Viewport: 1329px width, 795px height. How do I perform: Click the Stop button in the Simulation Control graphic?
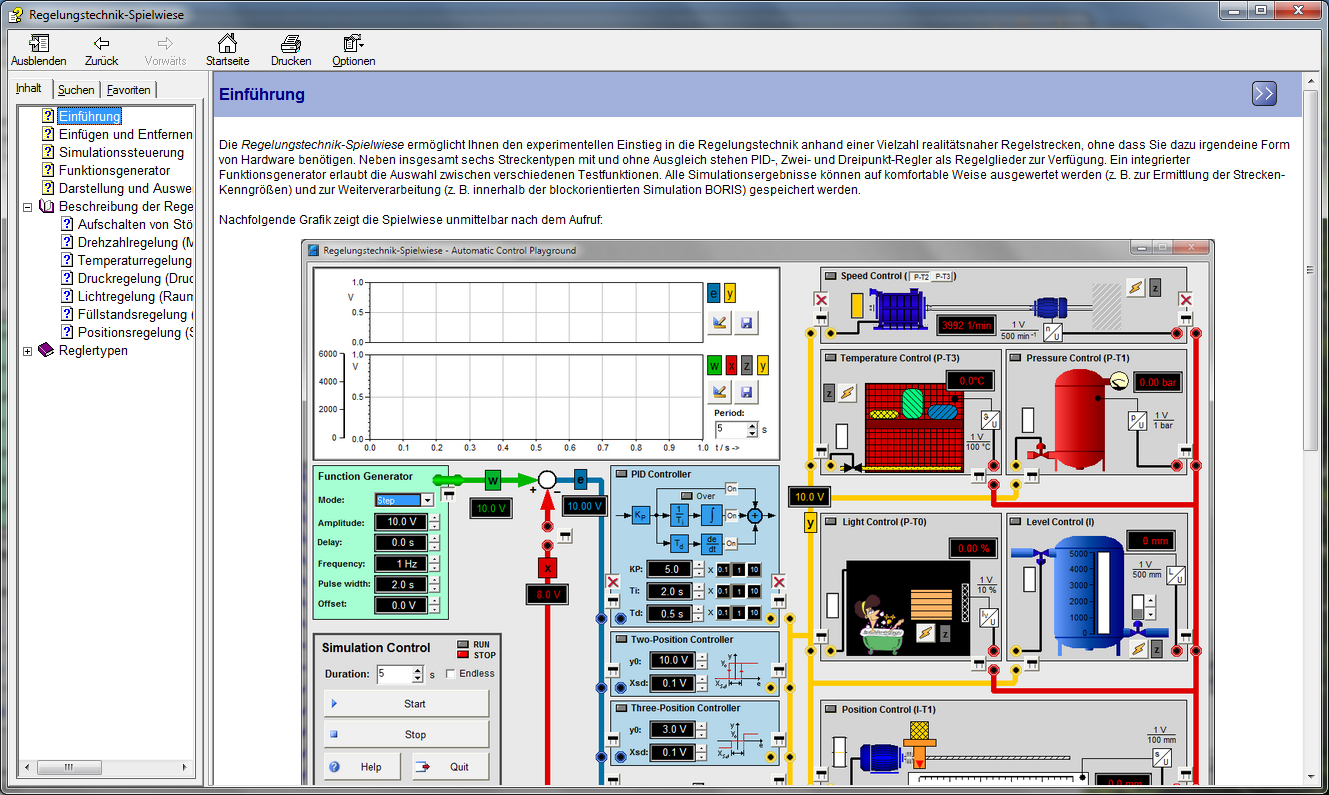406,734
